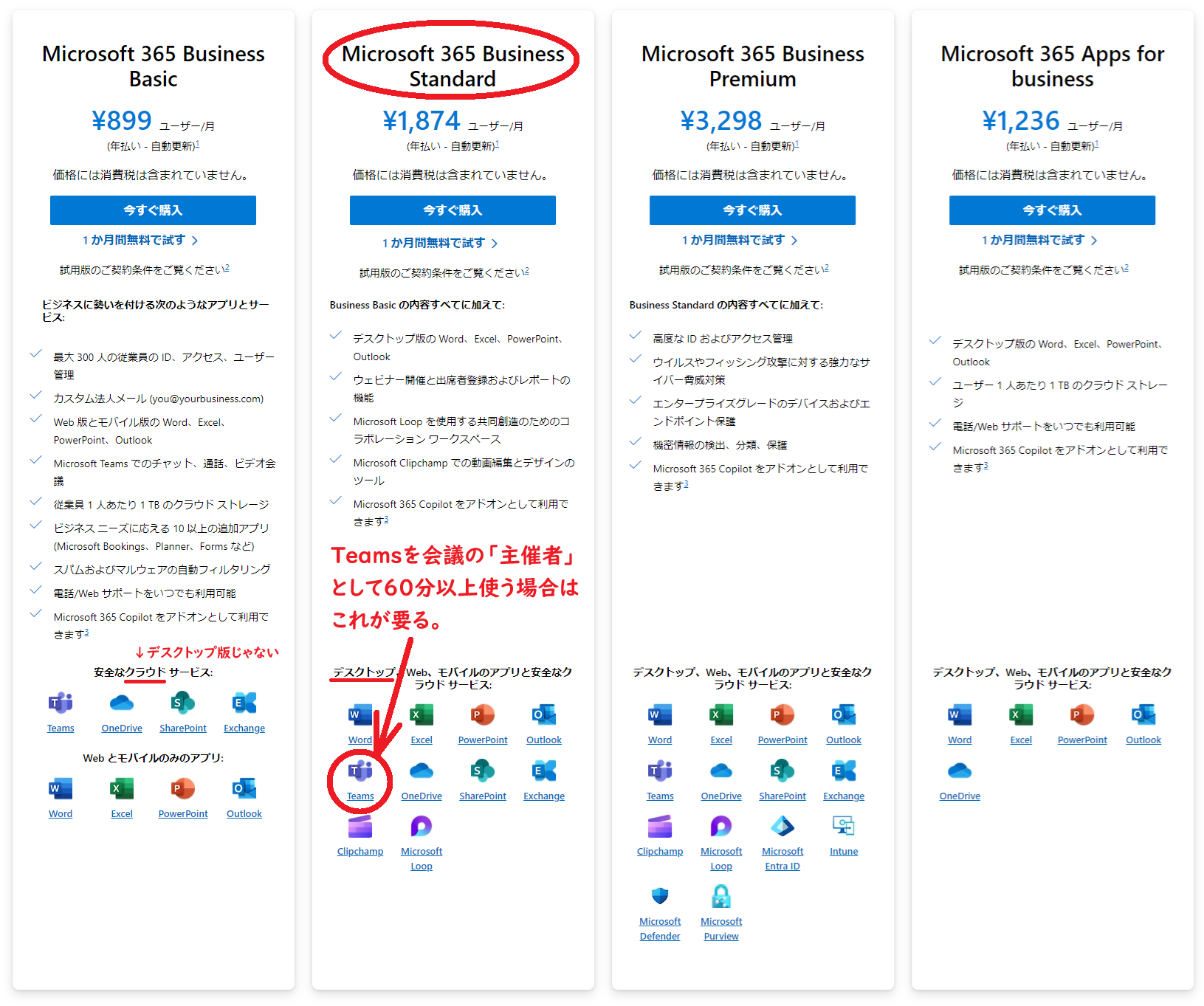This screenshot has width=1204, height=1006.
Task: Open the Microsoft Purview text link
Action: tap(721, 929)
